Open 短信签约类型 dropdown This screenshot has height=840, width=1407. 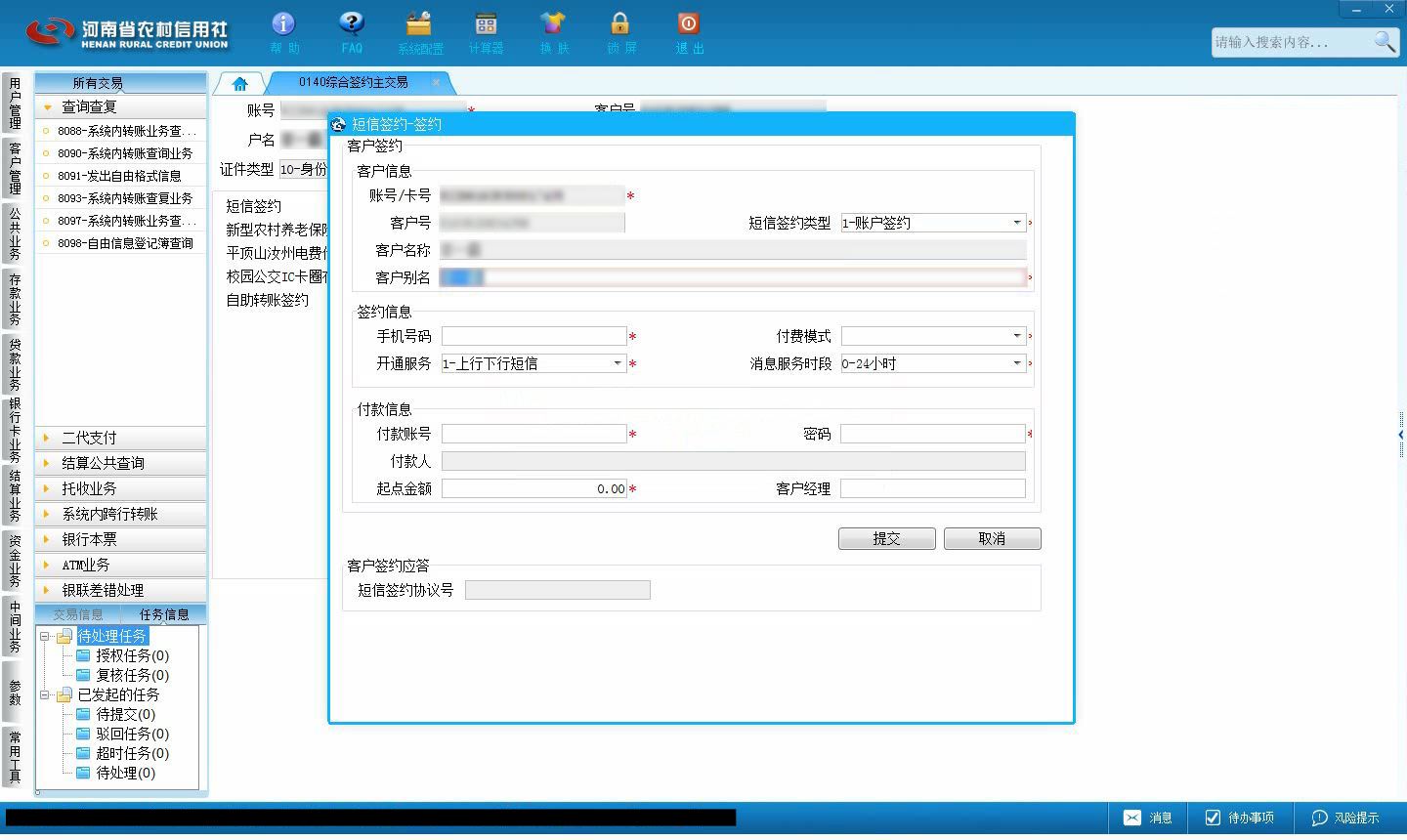pos(1017,223)
